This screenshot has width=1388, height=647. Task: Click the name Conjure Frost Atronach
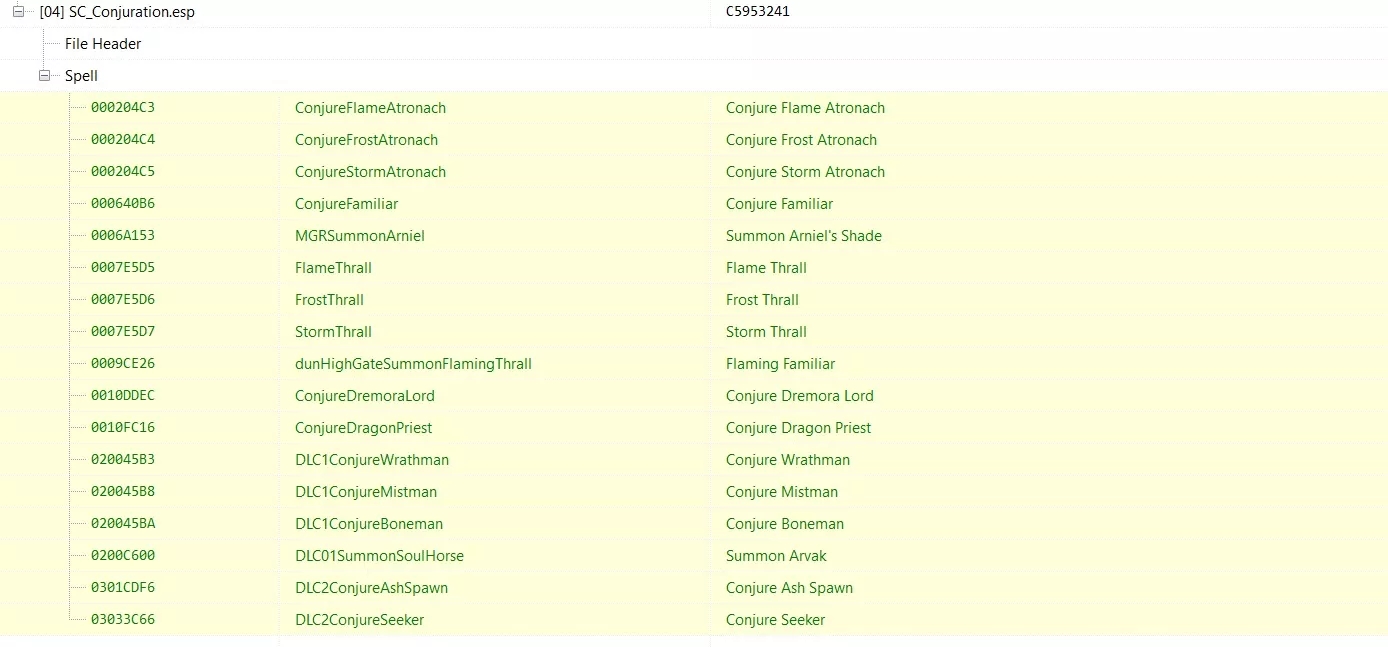tap(801, 140)
